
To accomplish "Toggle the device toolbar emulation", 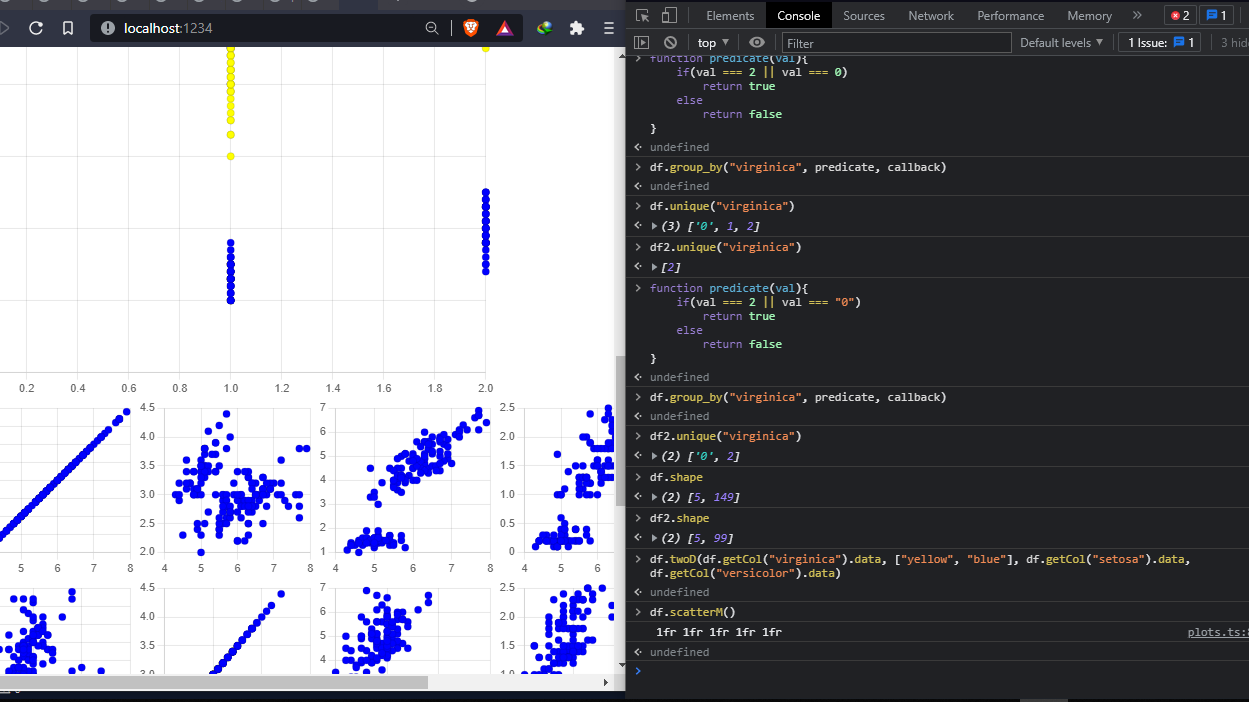I will point(669,15).
